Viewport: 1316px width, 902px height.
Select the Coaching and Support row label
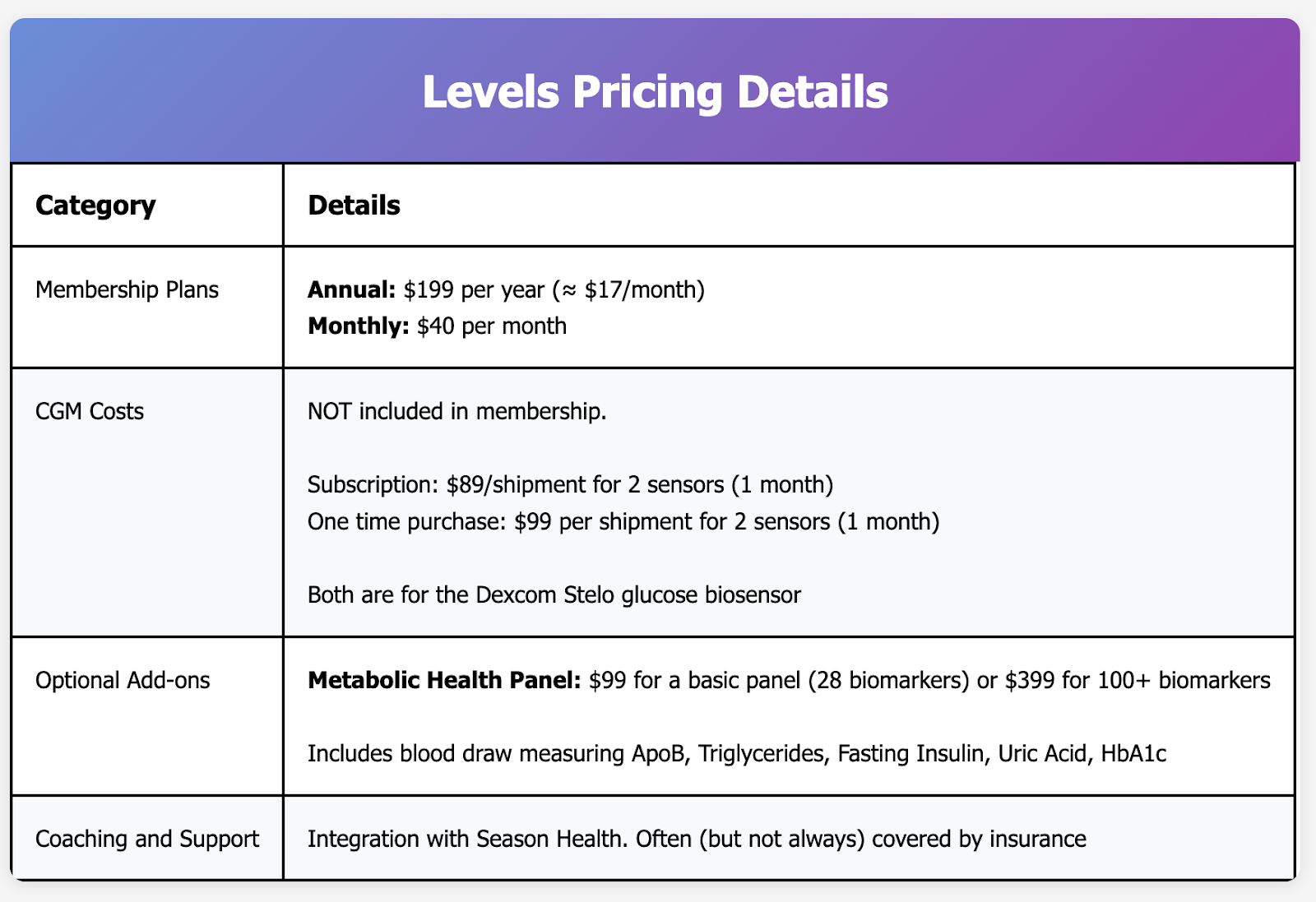[x=147, y=839]
